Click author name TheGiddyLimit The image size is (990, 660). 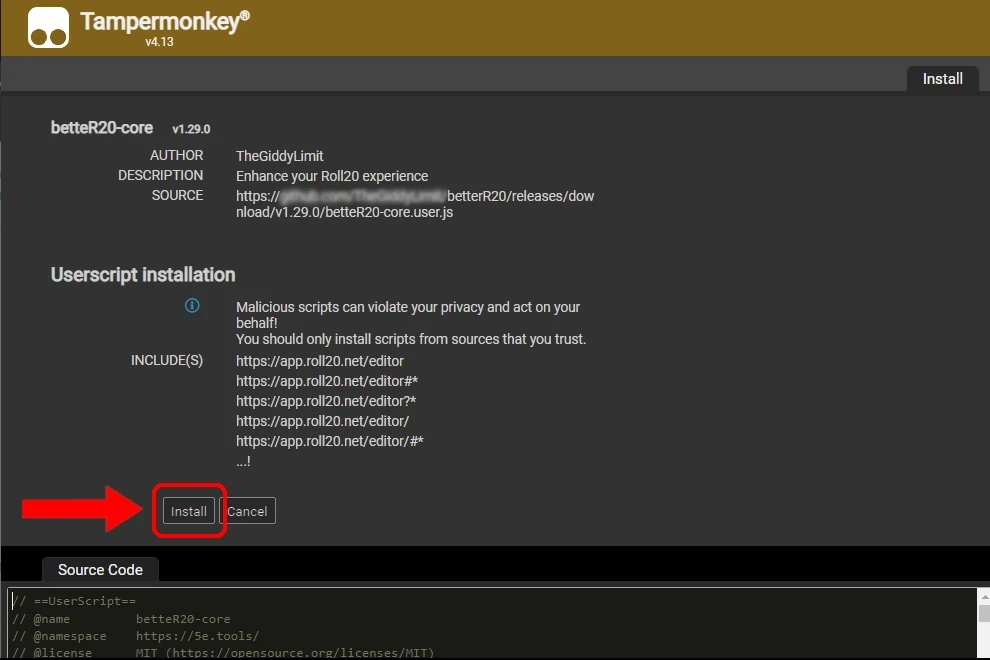click(x=280, y=156)
